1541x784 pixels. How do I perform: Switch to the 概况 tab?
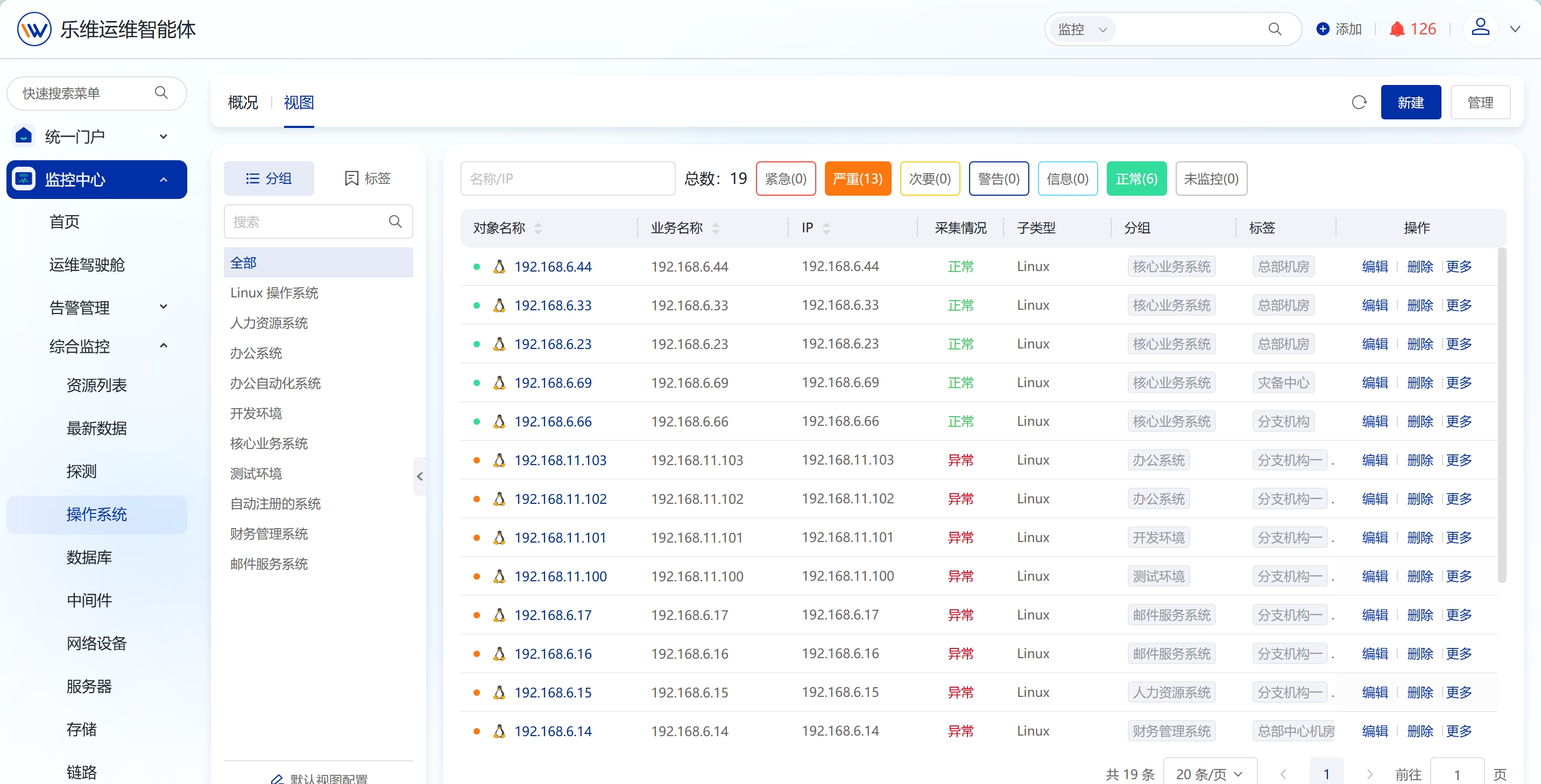pyautogui.click(x=243, y=102)
